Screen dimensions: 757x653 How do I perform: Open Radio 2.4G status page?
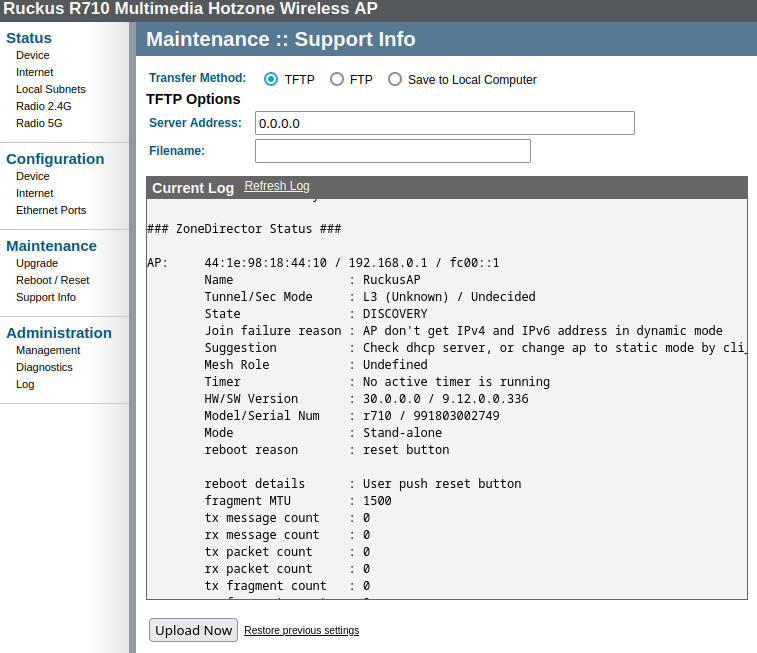pyautogui.click(x=43, y=106)
